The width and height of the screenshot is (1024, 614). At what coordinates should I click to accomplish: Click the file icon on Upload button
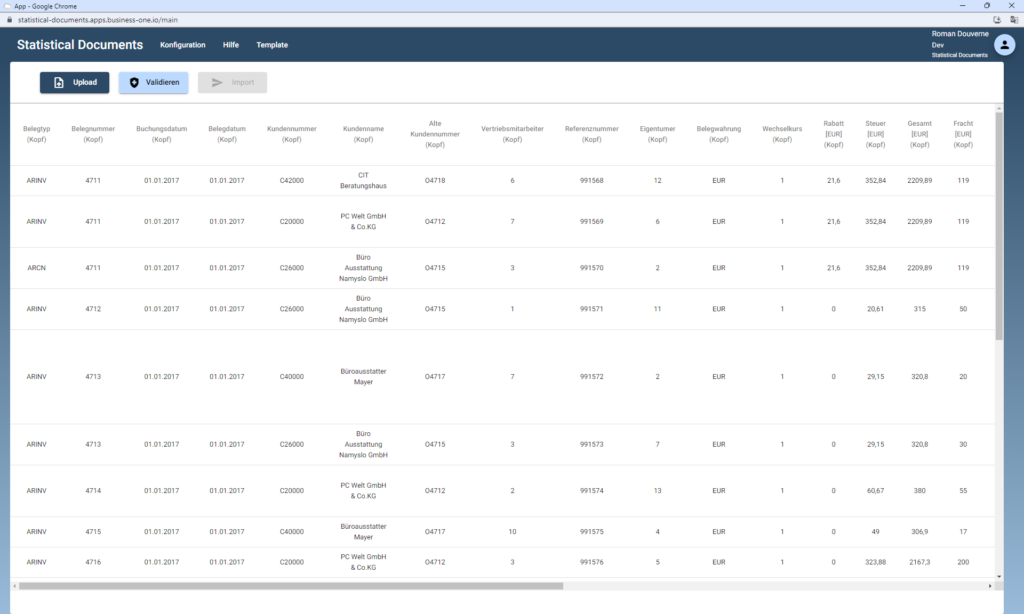[59, 83]
